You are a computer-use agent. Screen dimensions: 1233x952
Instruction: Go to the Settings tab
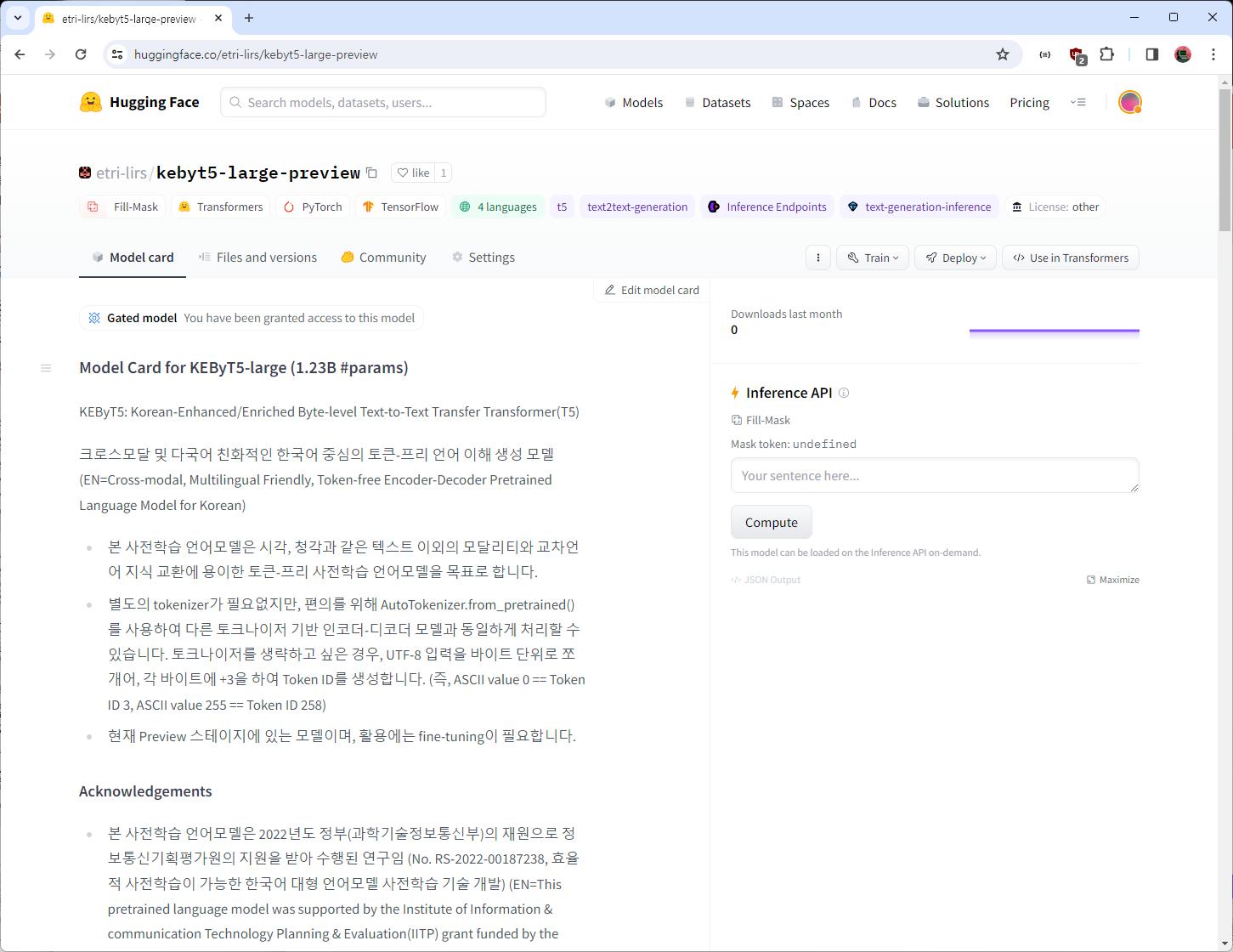483,258
